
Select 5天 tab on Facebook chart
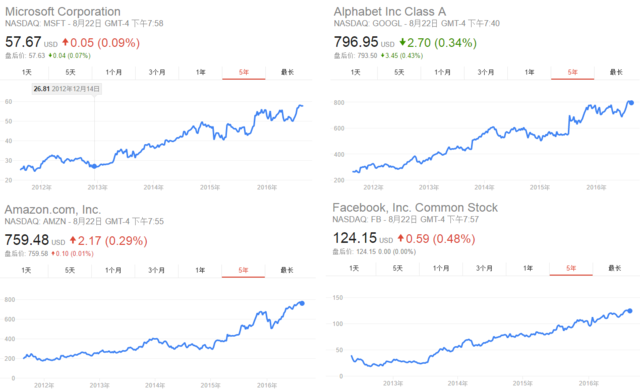398,268
